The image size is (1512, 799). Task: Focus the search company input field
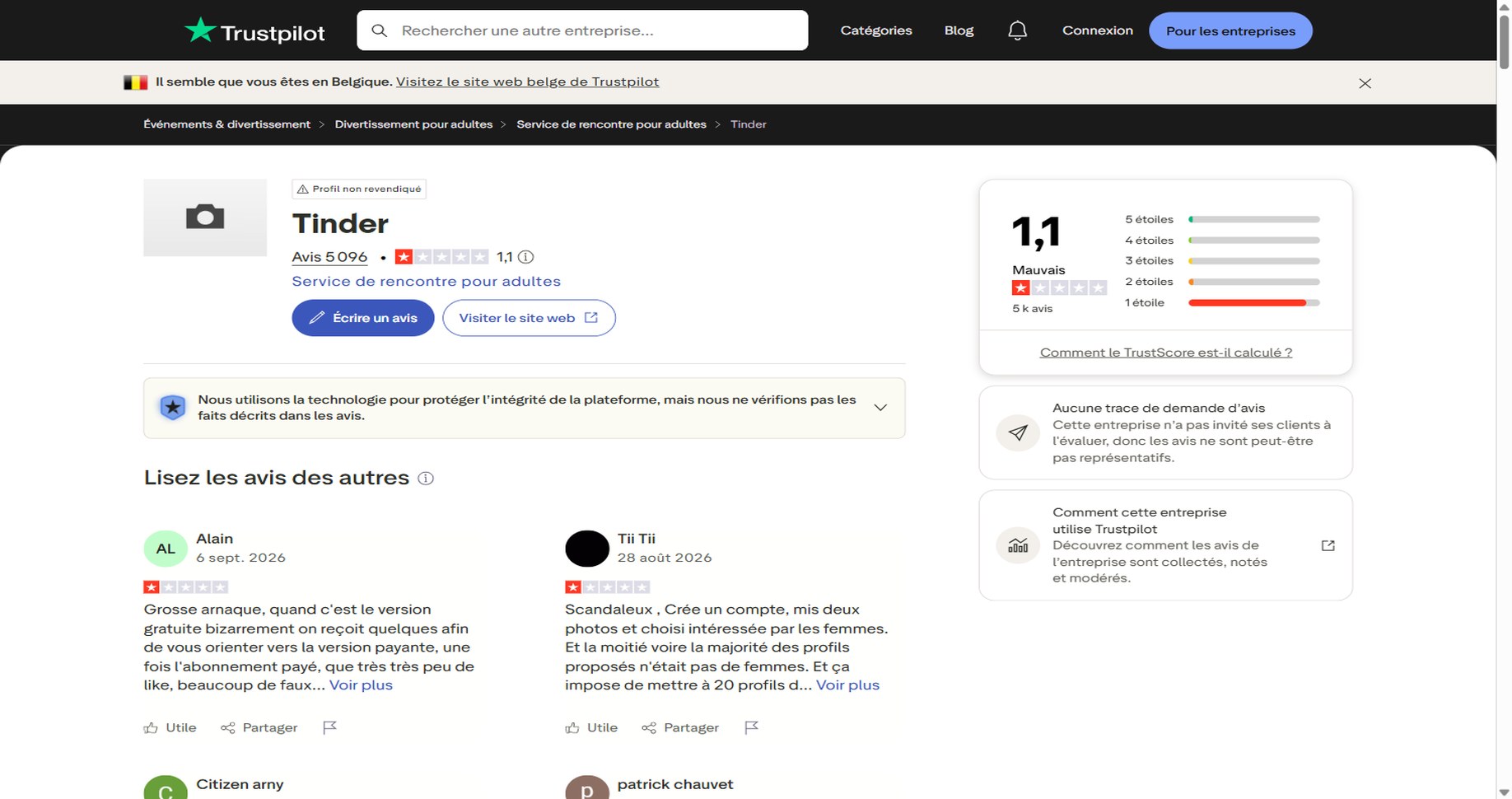coord(582,30)
